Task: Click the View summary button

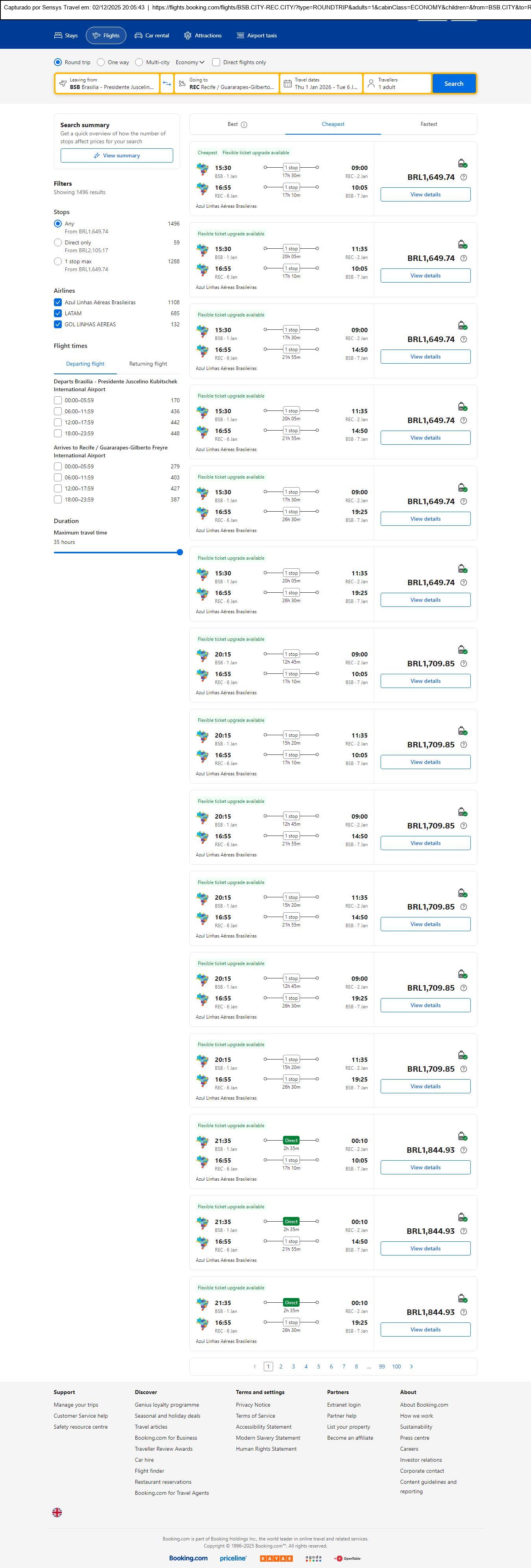Action: click(x=116, y=156)
